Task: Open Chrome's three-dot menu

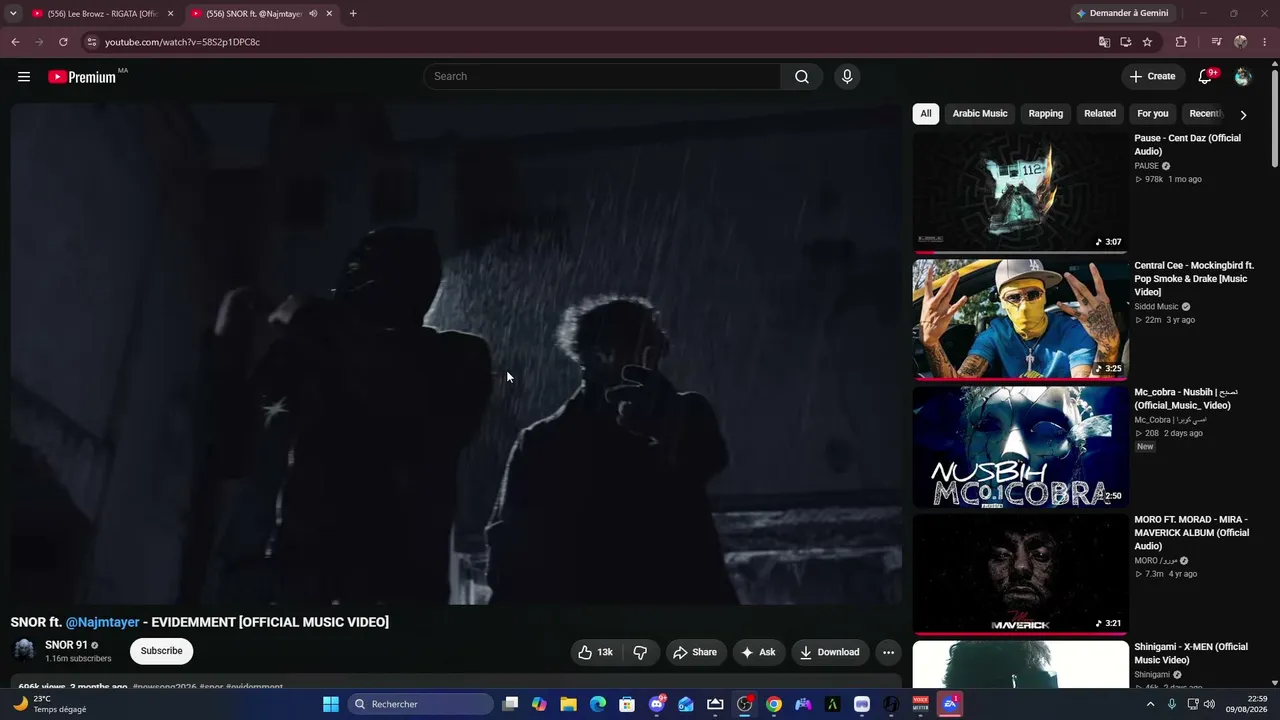Action: [1265, 42]
